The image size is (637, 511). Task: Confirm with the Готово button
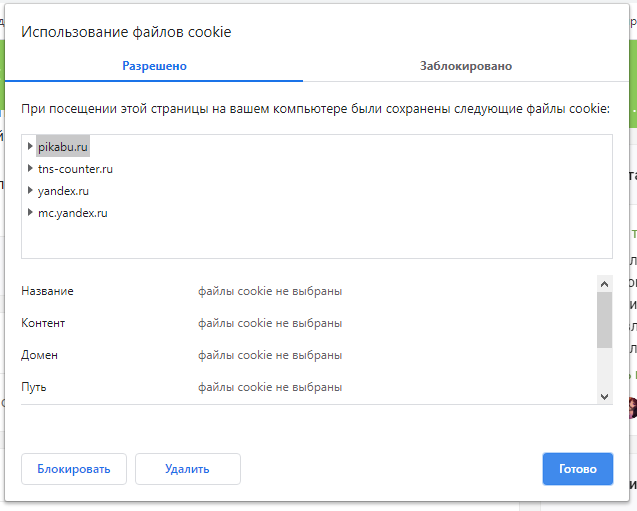578,469
